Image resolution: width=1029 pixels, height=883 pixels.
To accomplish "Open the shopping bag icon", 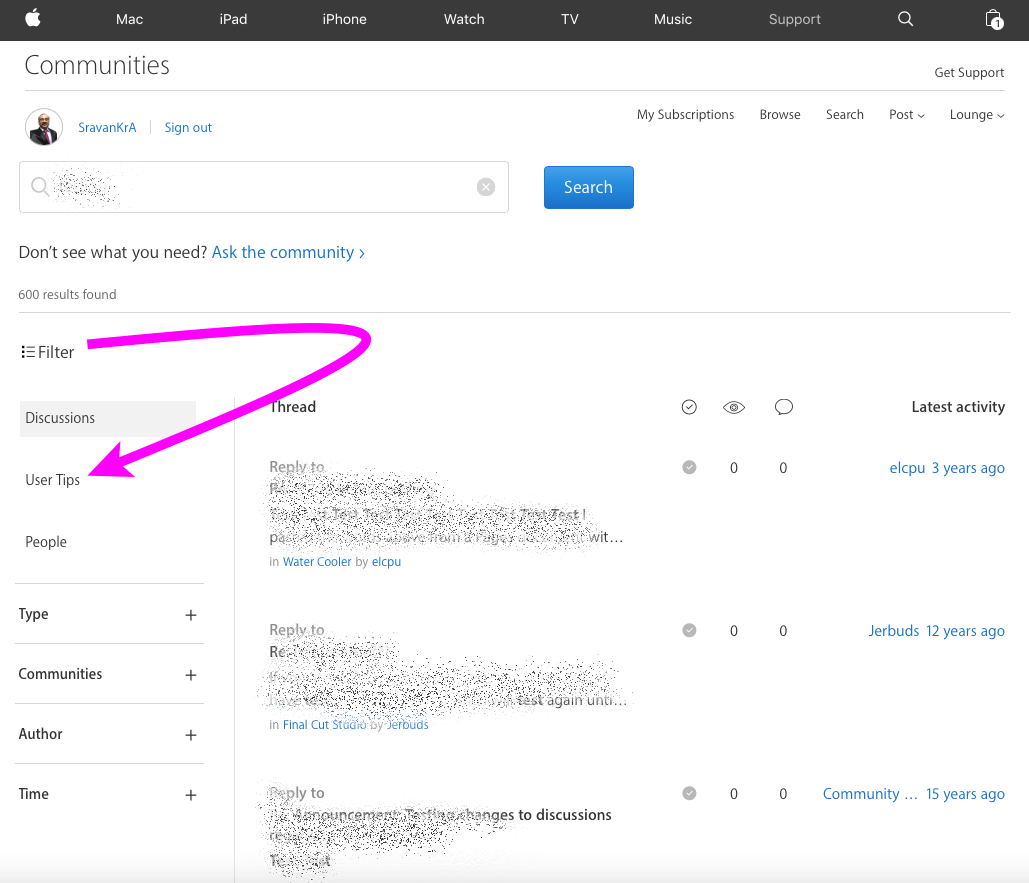I will [x=994, y=19].
